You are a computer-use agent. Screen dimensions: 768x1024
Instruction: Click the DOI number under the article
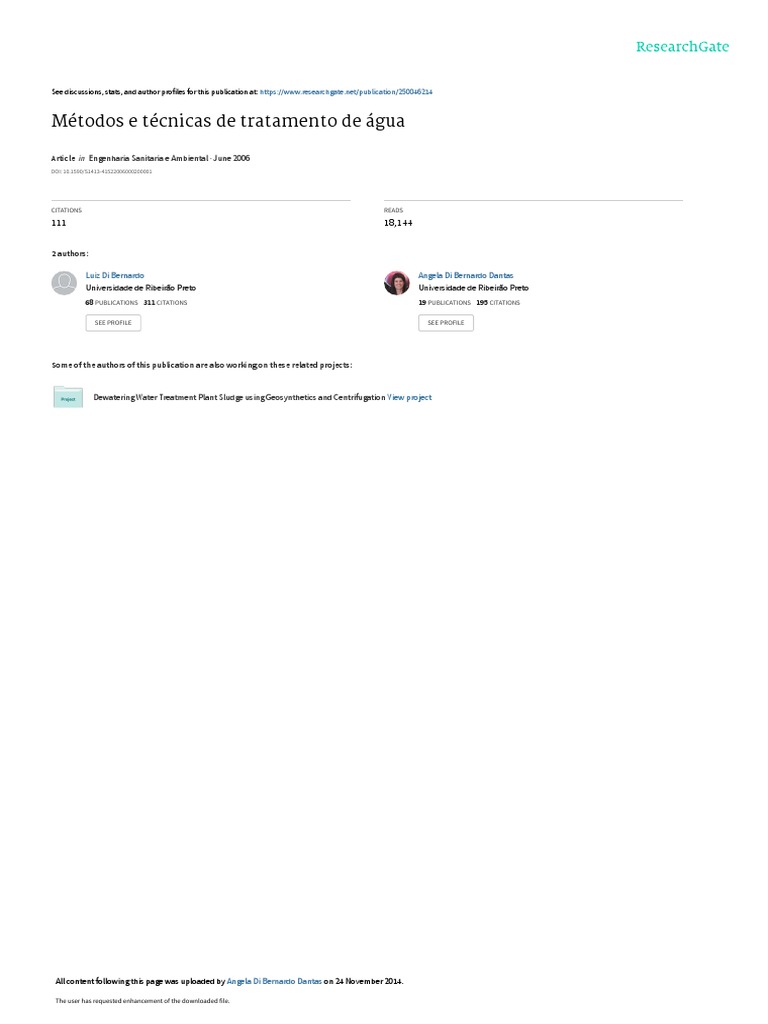(x=102, y=172)
